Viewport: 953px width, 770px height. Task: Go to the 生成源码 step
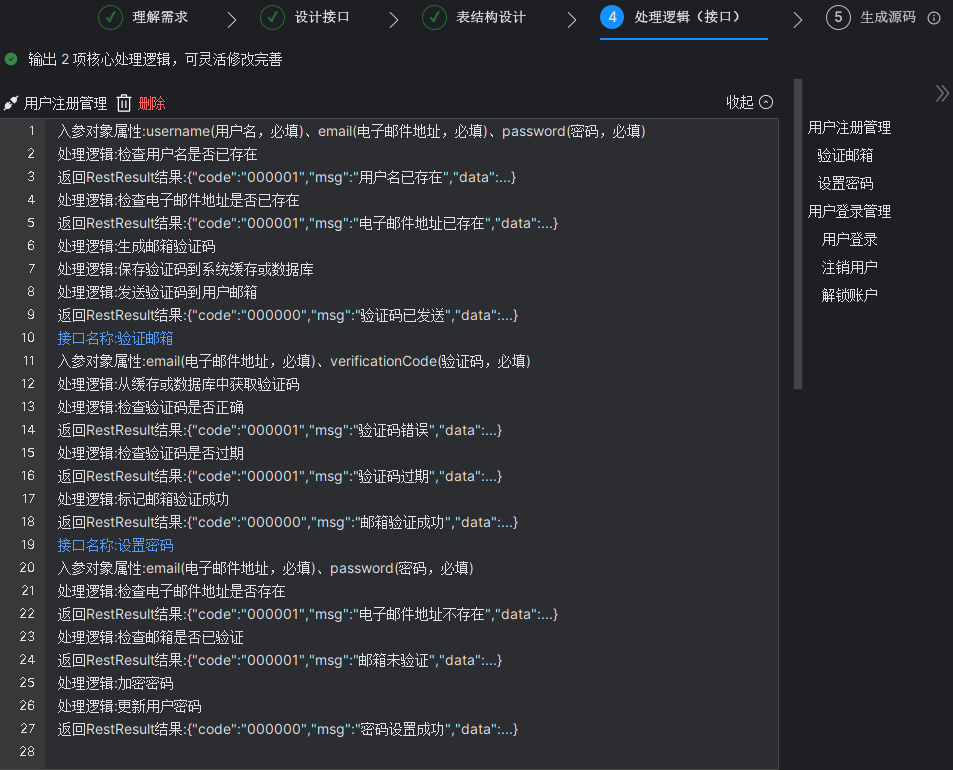[x=886, y=17]
